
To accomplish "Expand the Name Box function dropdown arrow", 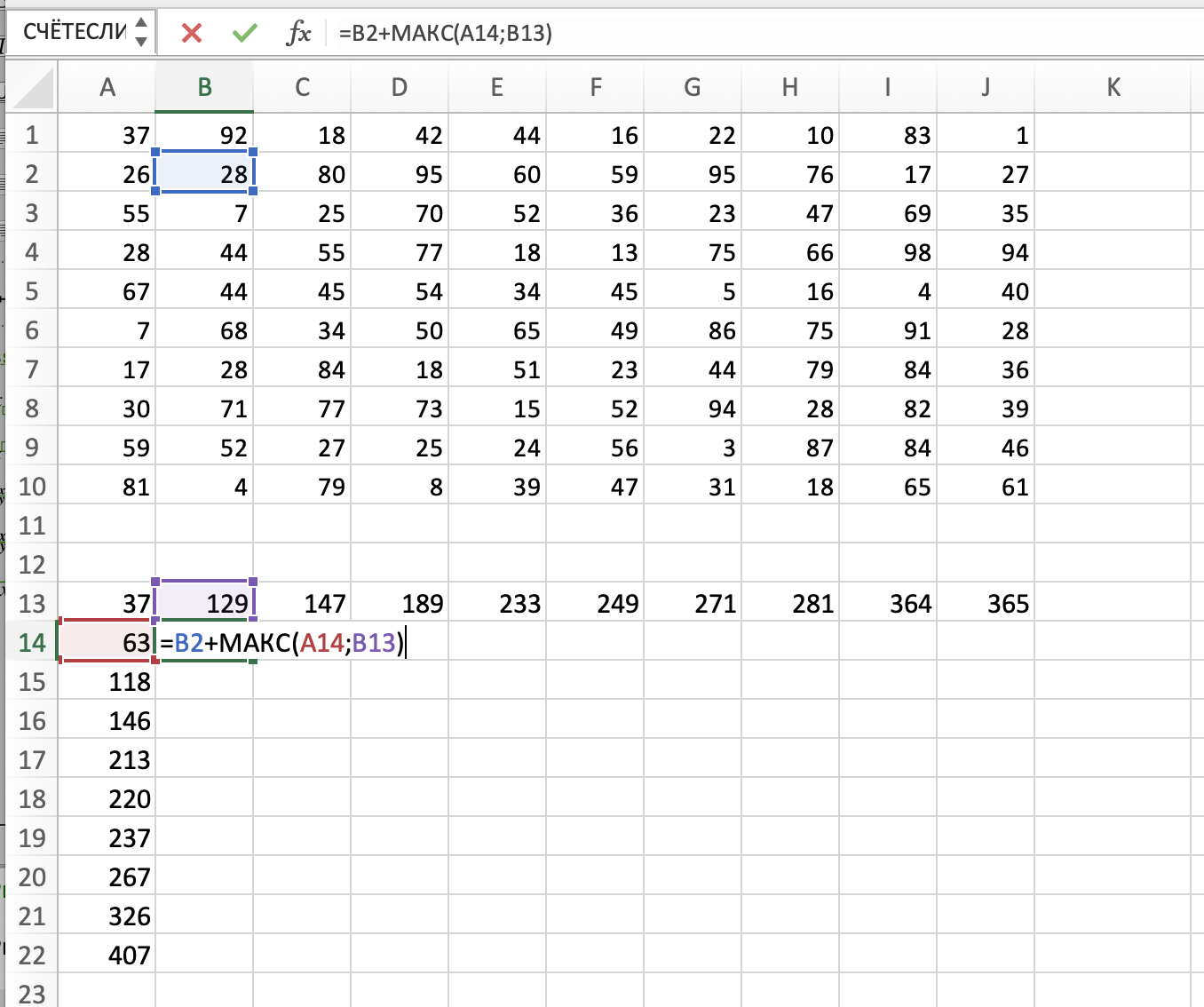I will click(x=141, y=33).
